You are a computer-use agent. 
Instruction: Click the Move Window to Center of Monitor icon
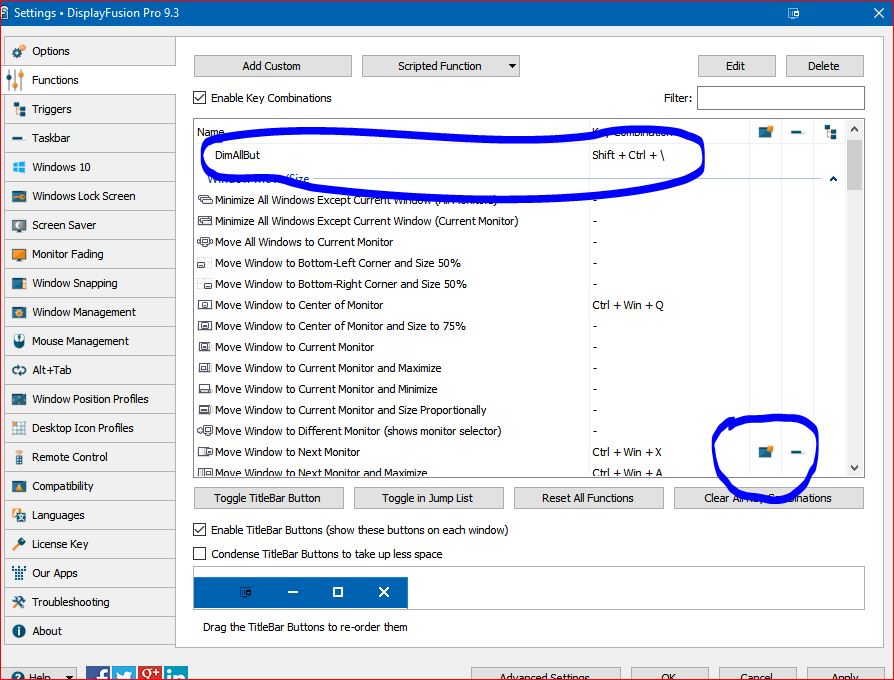pyautogui.click(x=206, y=305)
